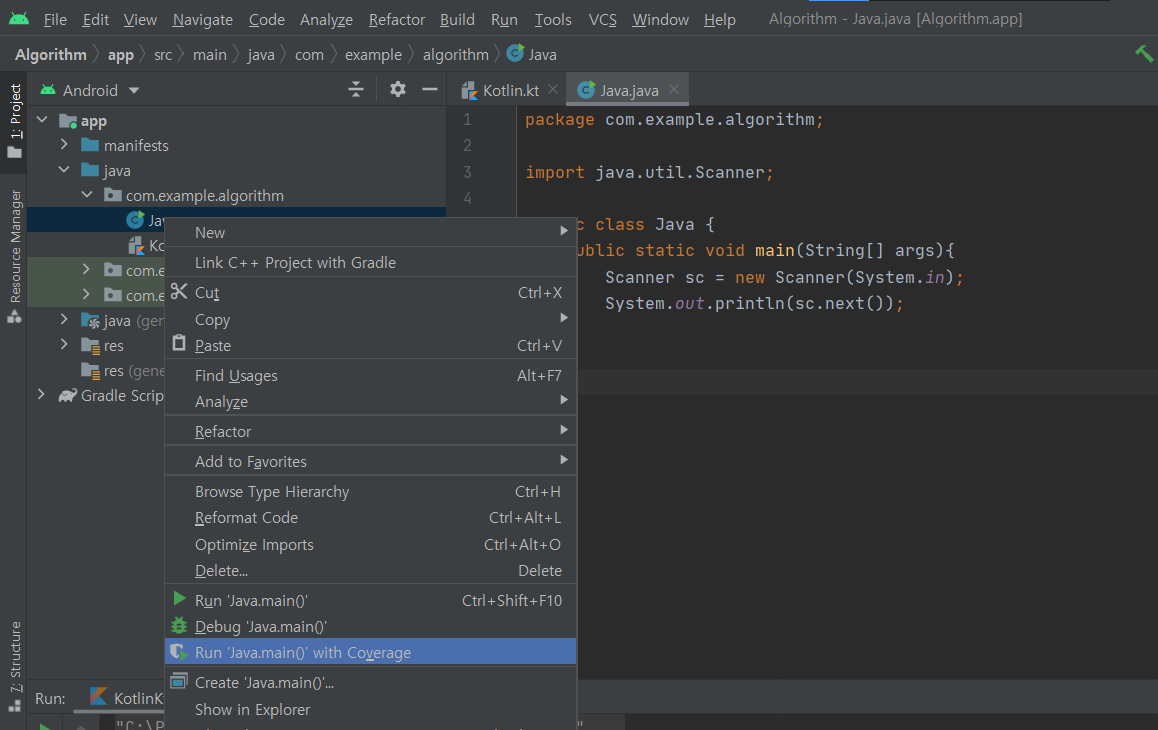Select Run 'Java.main()' with Coverage
Viewport: 1158px width, 730px height.
point(371,652)
